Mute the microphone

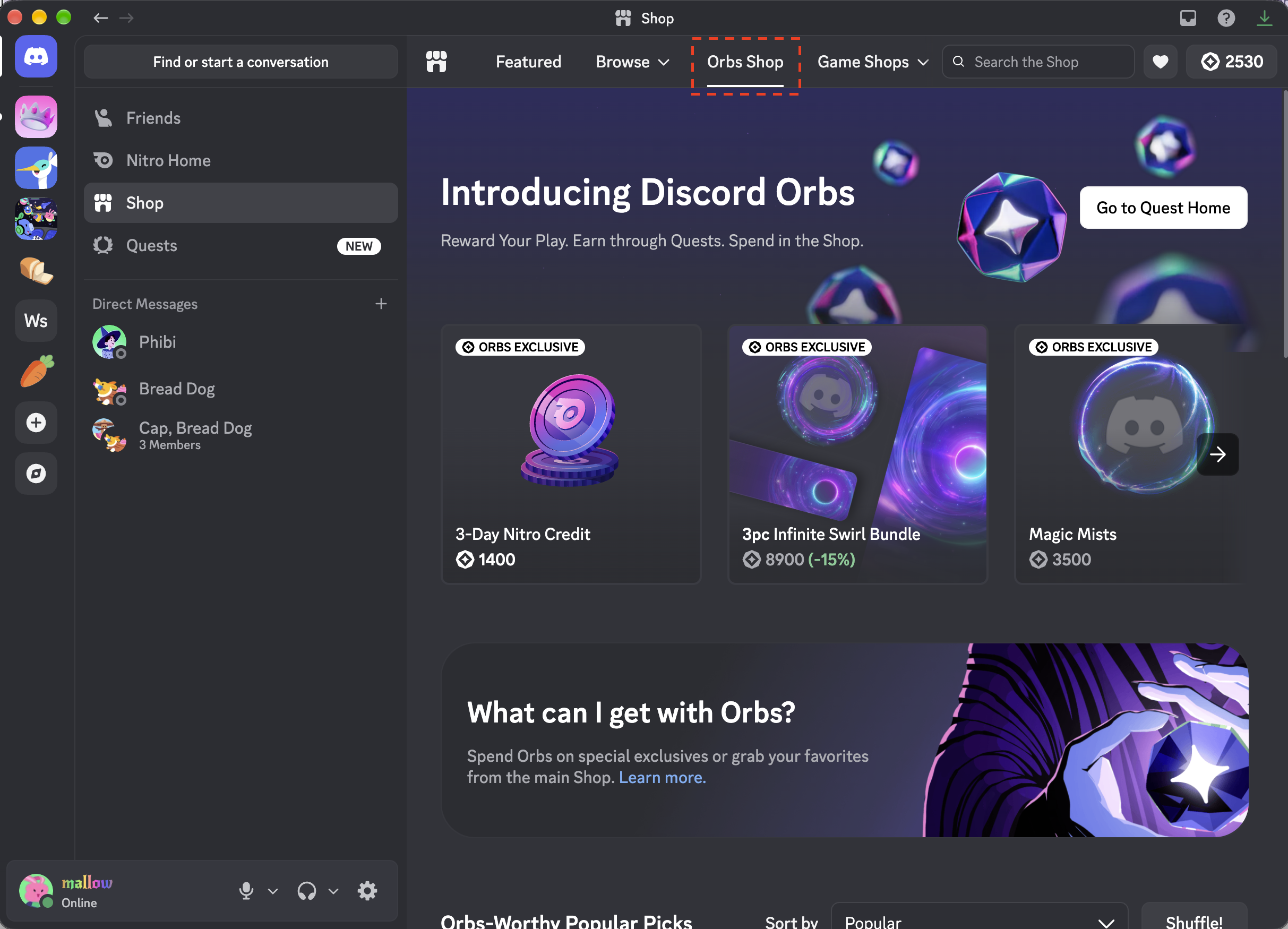point(246,890)
